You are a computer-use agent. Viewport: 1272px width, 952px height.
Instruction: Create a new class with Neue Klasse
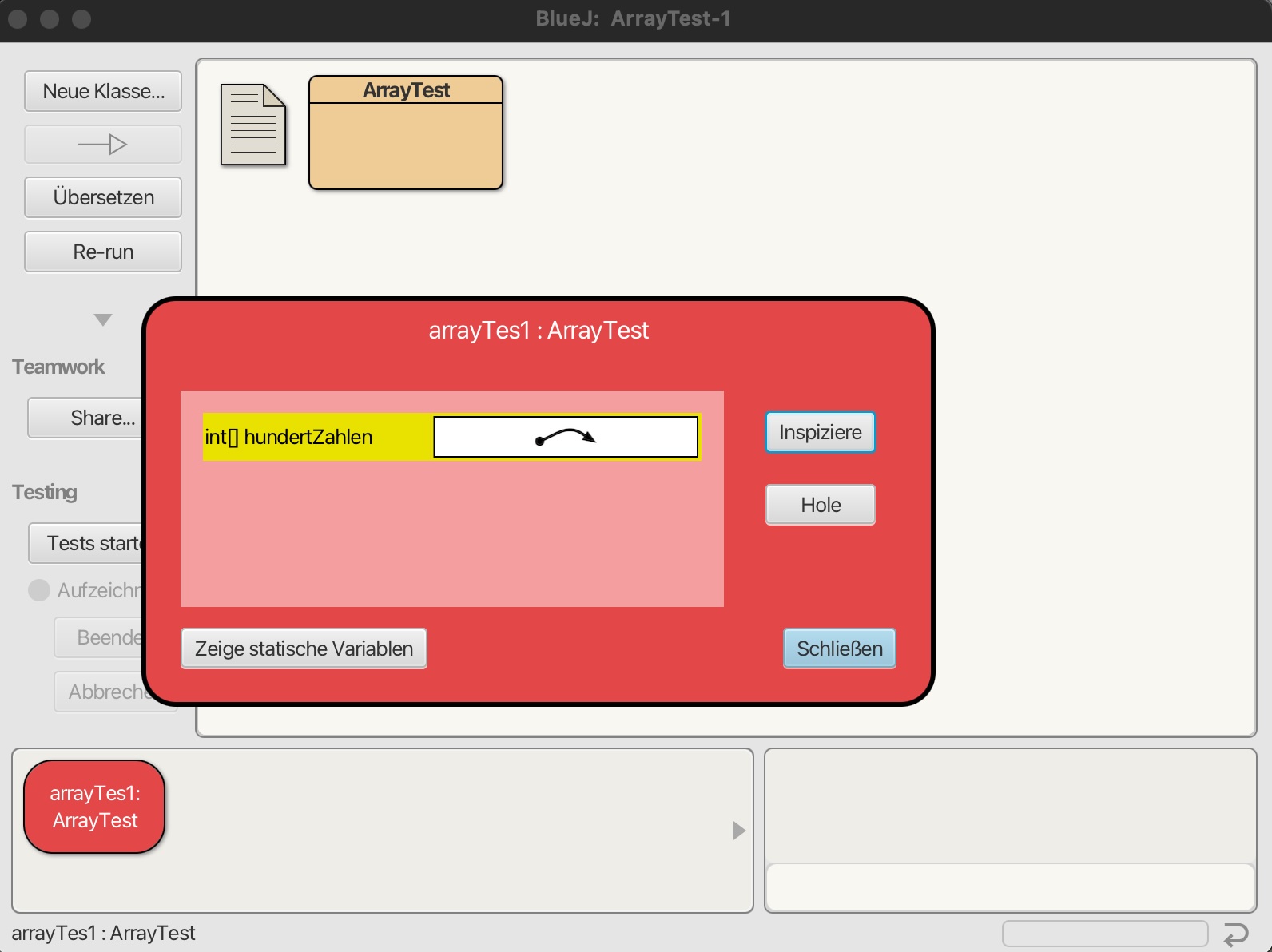pos(103,91)
